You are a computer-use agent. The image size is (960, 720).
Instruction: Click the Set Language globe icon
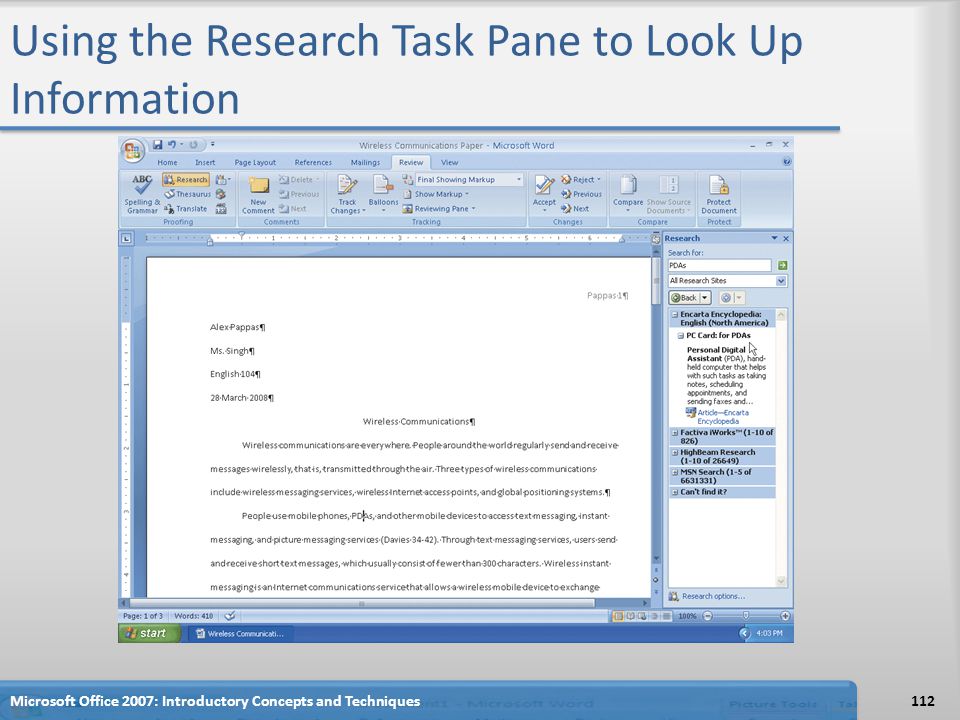(x=221, y=194)
